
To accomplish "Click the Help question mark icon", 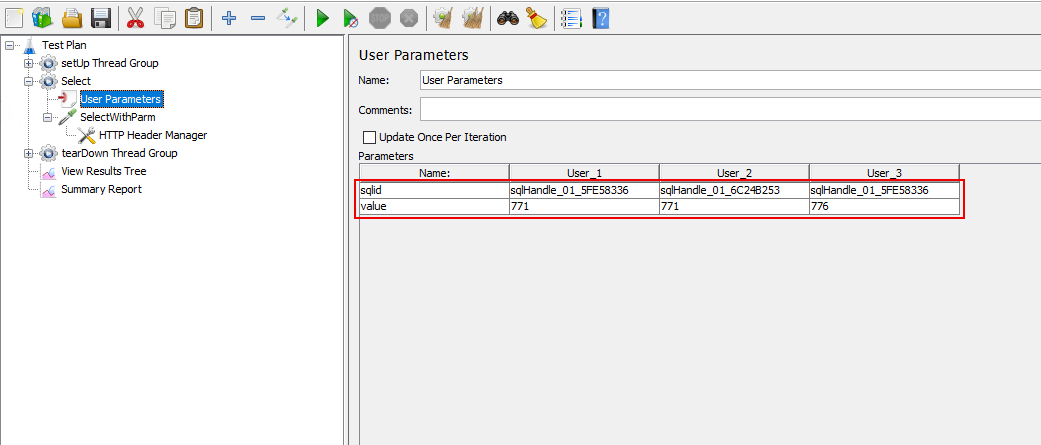I will click(x=600, y=17).
